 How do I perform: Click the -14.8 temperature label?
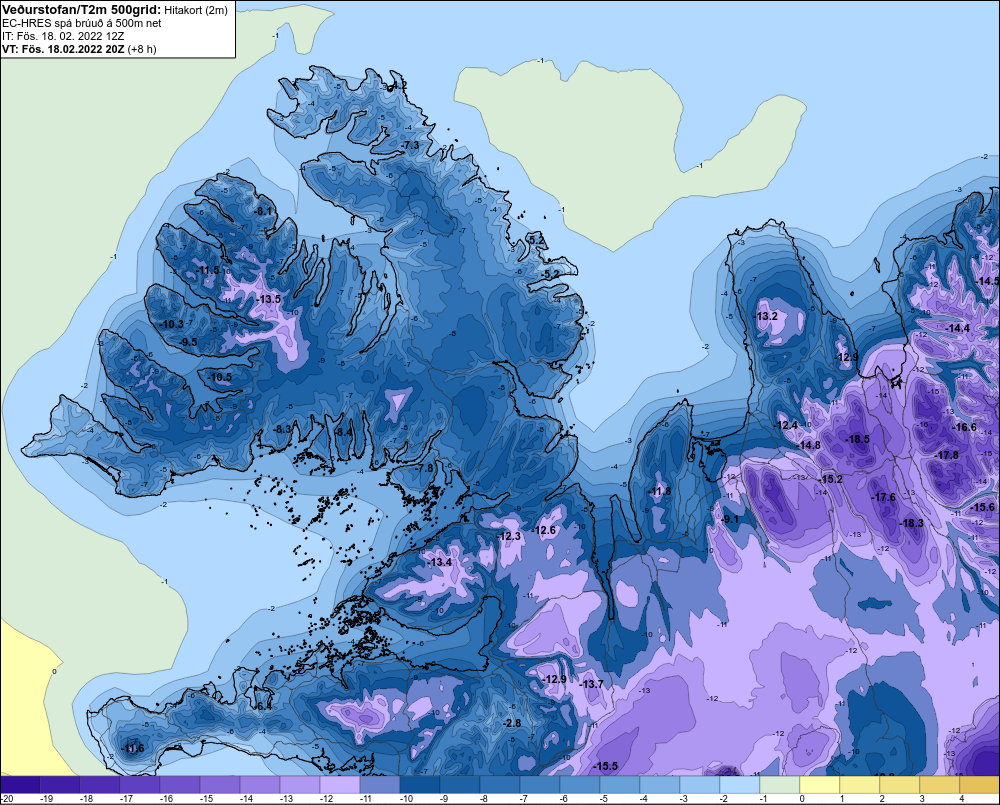point(809,445)
